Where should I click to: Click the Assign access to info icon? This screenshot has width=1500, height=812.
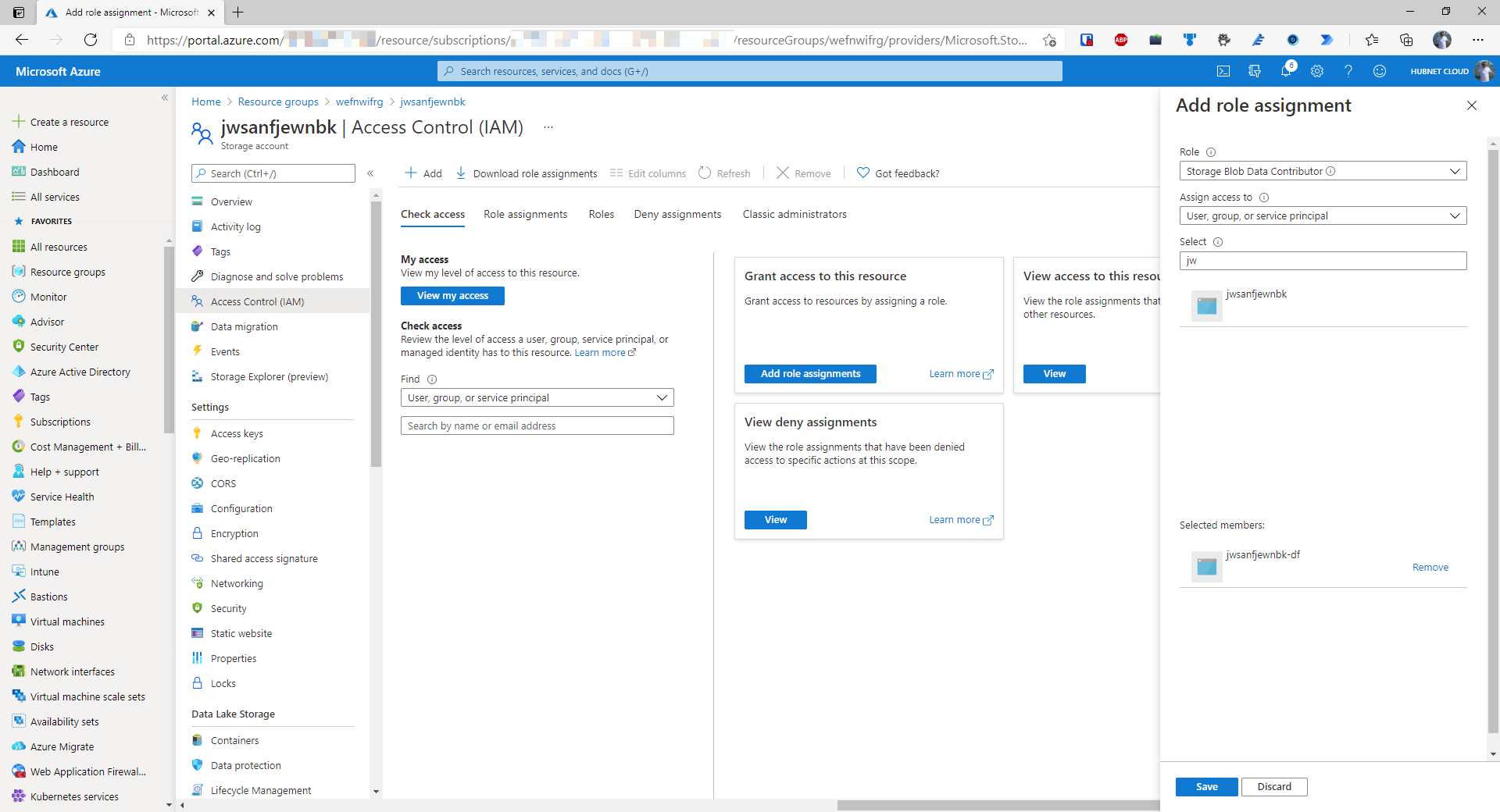1264,198
